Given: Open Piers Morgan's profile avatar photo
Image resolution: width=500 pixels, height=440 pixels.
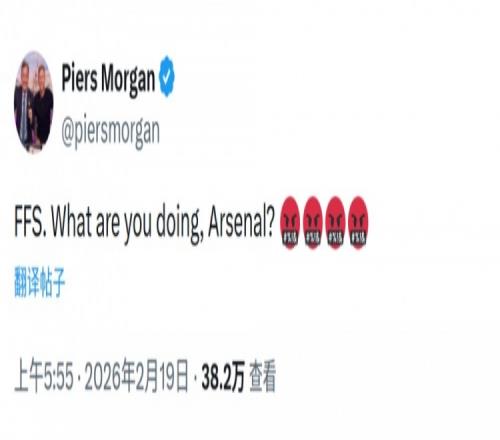Looking at the screenshot, I should click(x=34, y=102).
